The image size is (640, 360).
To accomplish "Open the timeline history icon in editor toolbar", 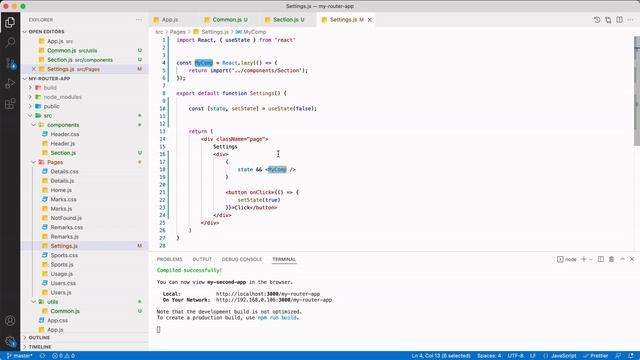I will pos(597,20).
